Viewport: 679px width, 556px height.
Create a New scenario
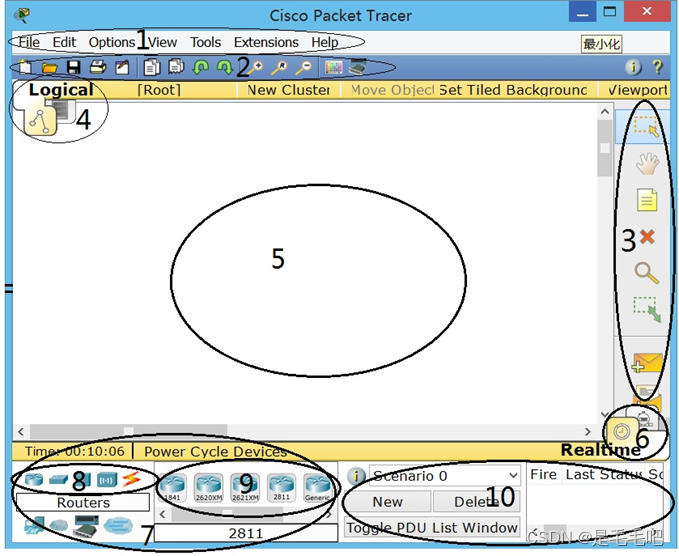click(x=387, y=501)
